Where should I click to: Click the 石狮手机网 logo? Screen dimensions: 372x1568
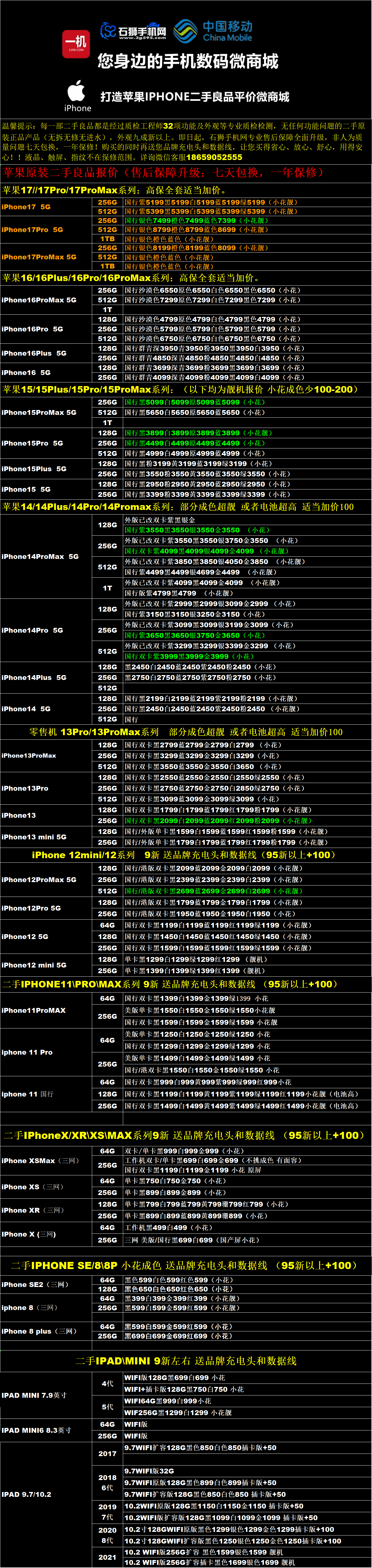click(133, 32)
